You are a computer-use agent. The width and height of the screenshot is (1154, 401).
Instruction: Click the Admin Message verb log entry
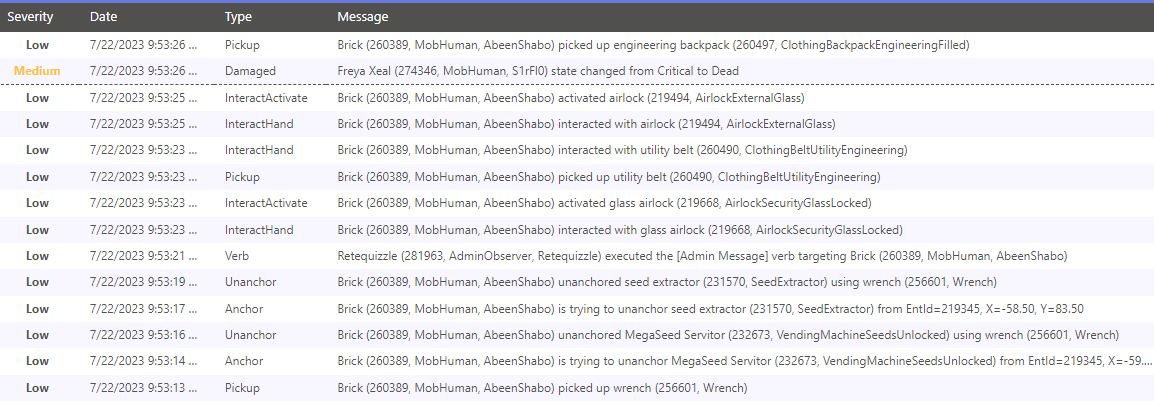coord(577,256)
